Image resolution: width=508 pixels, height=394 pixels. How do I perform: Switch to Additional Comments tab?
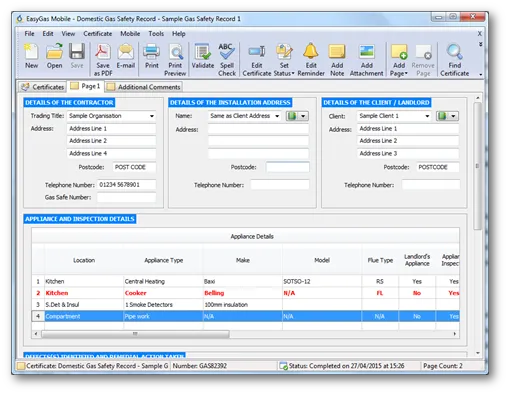(x=144, y=87)
